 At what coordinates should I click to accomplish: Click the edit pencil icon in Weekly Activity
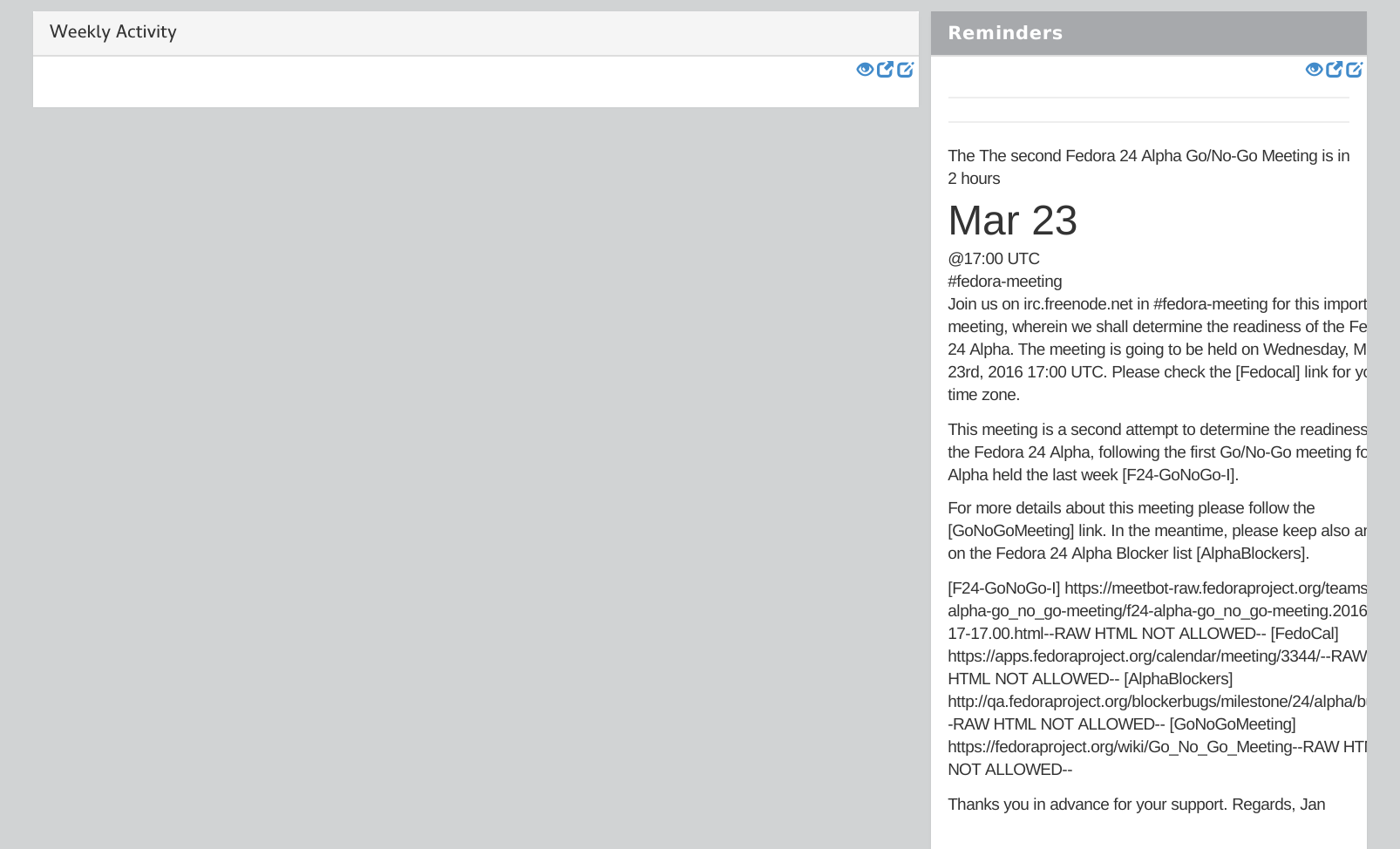[906, 70]
